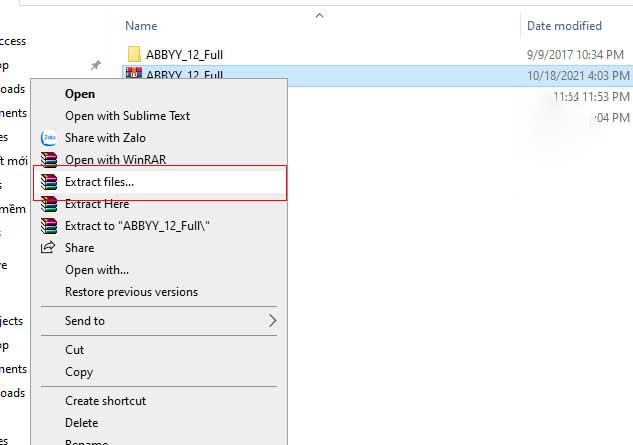Click the Share arrow icon in the context menu
The height and width of the screenshot is (445, 633).
point(48,247)
